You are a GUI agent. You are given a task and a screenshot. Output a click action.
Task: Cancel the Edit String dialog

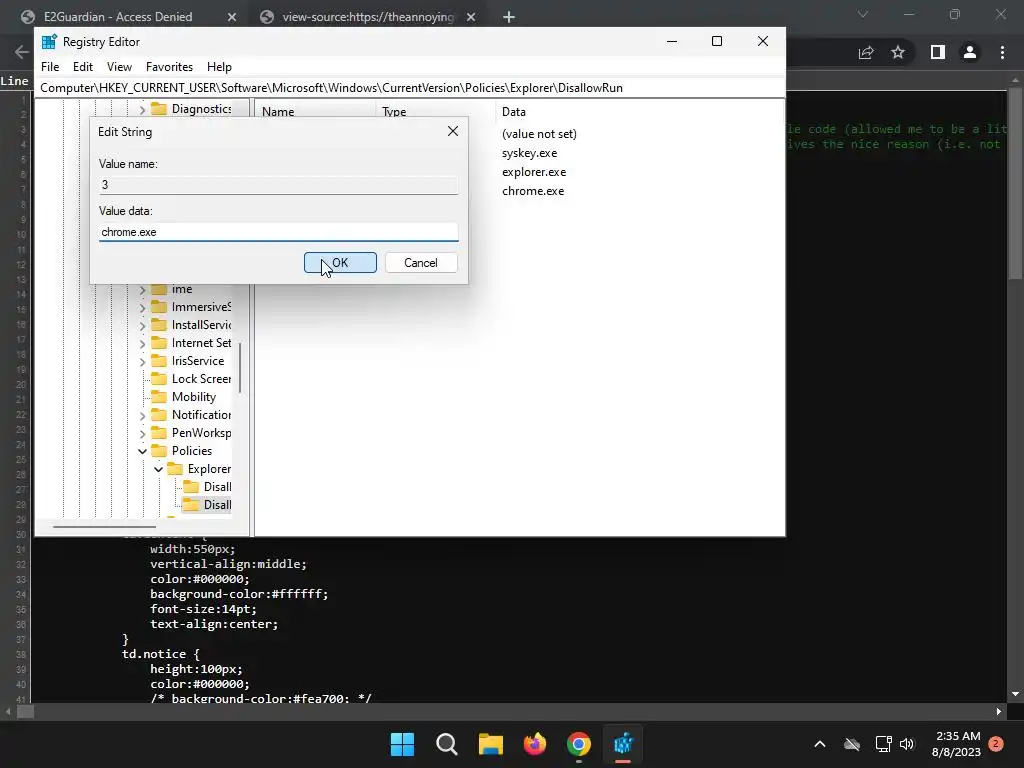[x=421, y=263]
